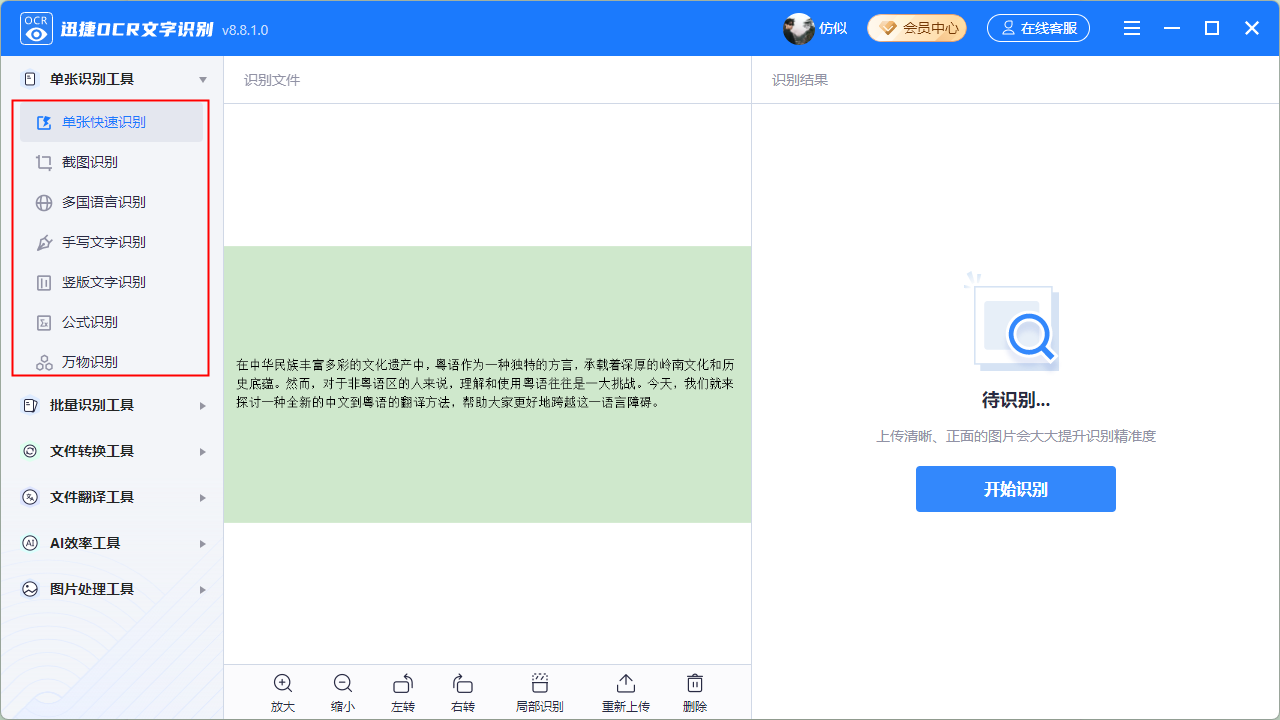Expand the 批量识别工具 section arrow

pyautogui.click(x=203, y=405)
